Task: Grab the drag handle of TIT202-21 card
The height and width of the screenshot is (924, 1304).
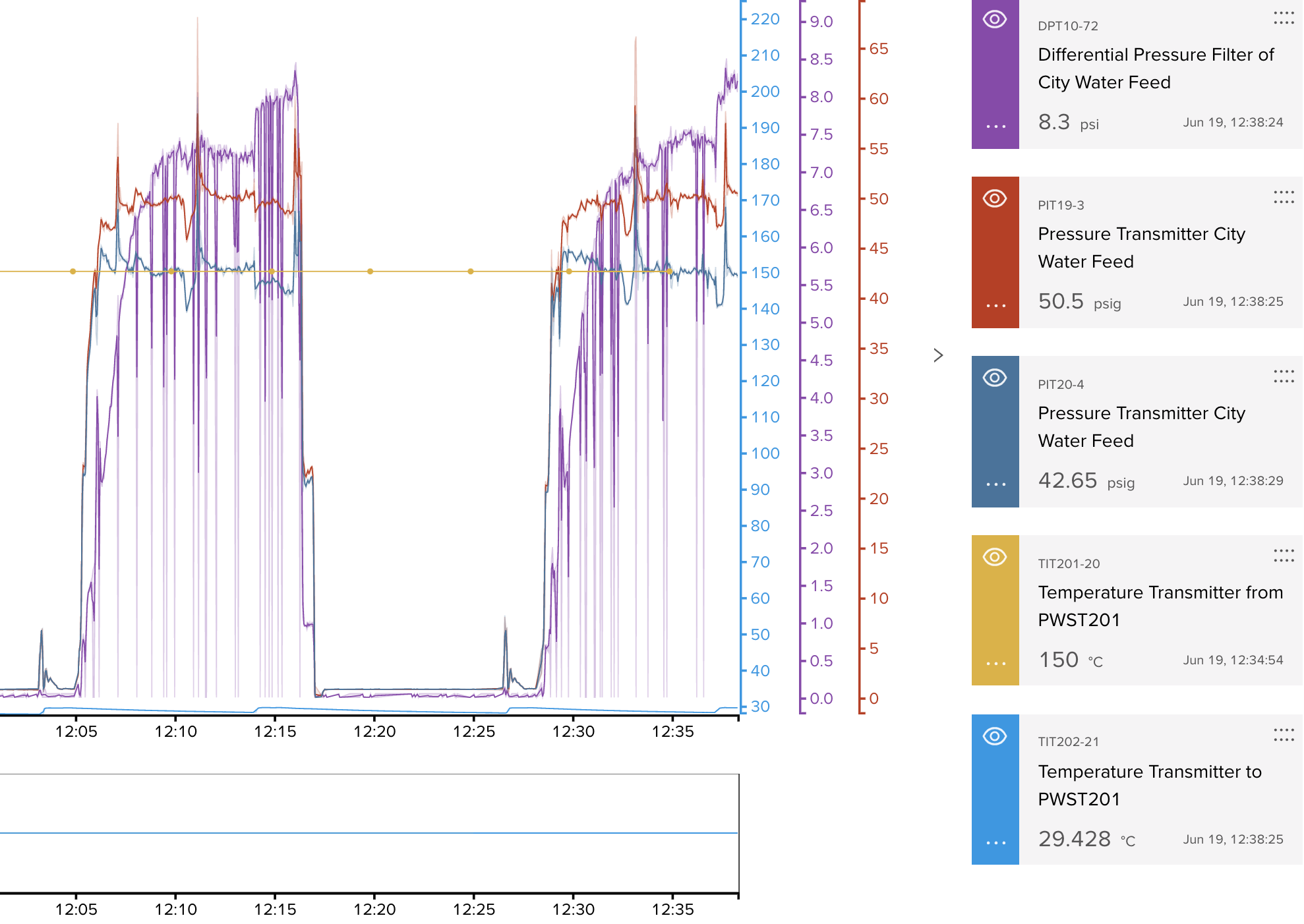Action: click(x=1284, y=735)
